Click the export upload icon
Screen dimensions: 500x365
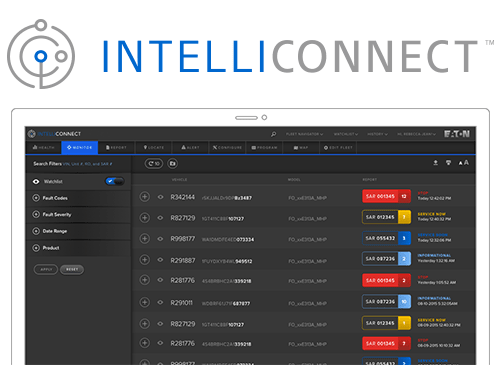tap(435, 163)
